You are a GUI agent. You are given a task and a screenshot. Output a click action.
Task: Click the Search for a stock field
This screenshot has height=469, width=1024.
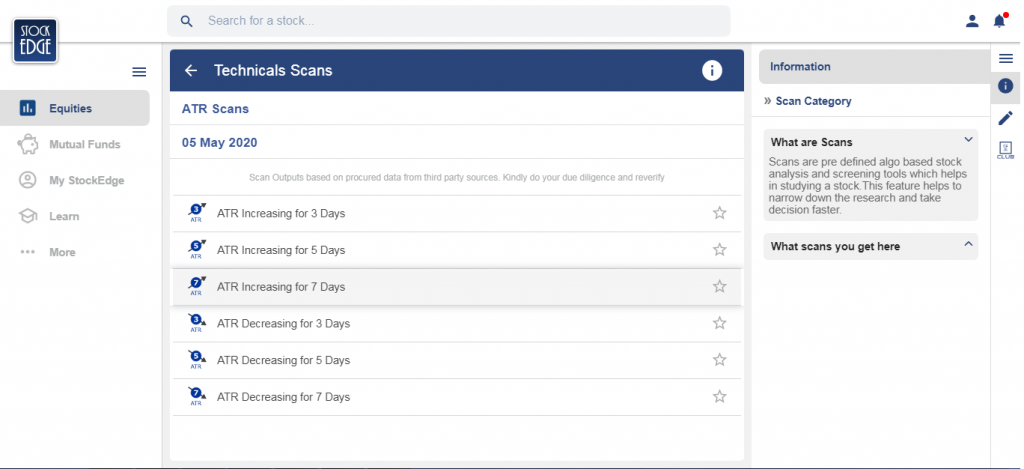449,21
